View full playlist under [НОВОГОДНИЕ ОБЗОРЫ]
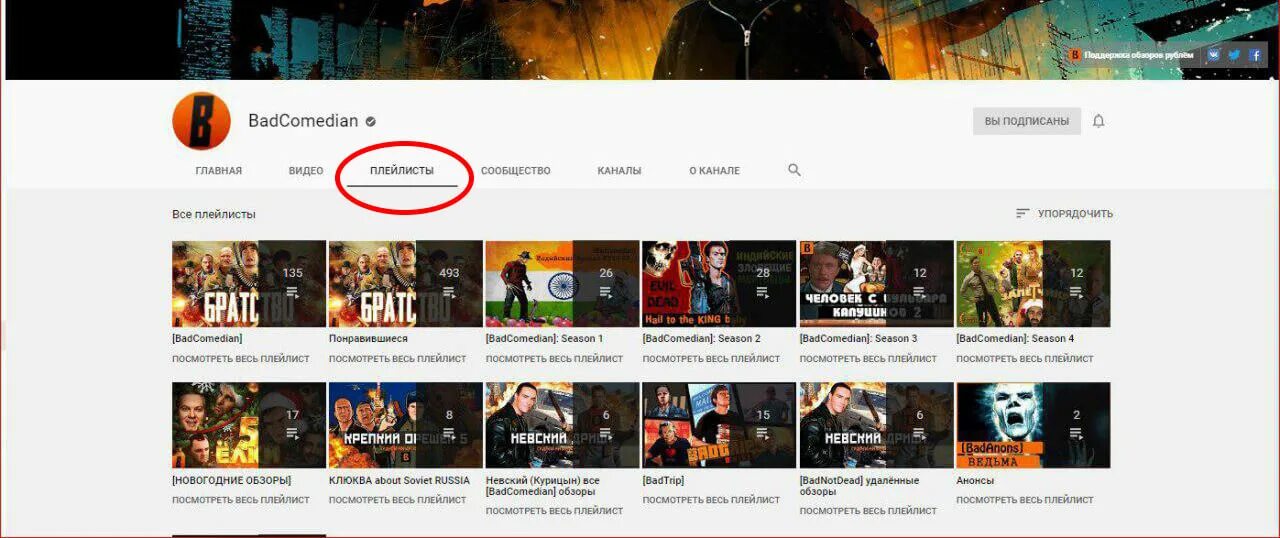 tap(241, 500)
